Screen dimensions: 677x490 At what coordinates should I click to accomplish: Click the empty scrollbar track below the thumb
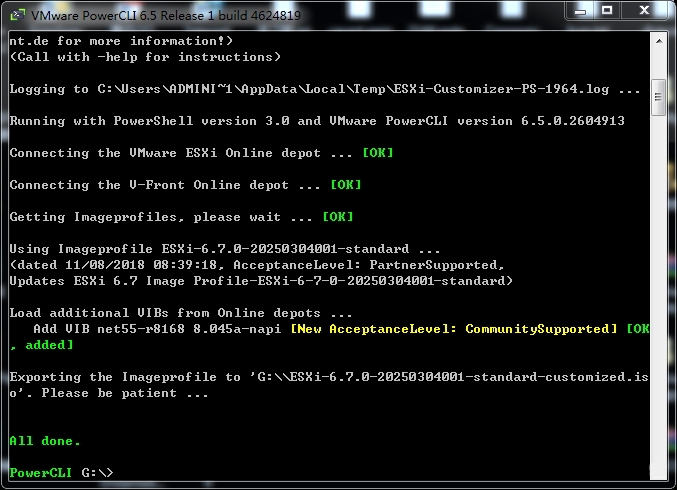(x=659, y=300)
